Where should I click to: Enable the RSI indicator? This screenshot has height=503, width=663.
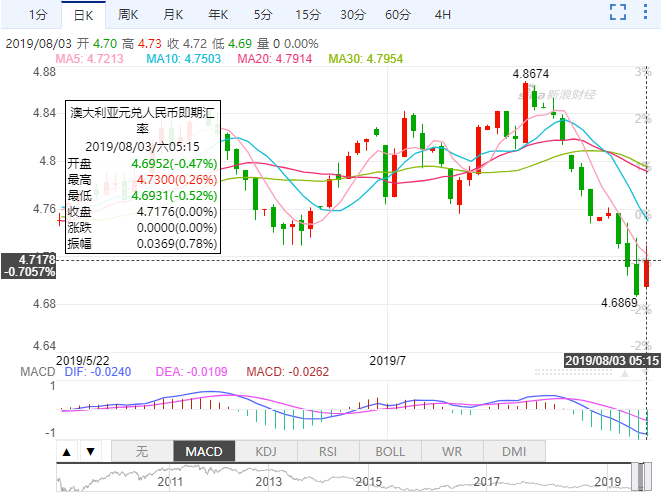[328, 452]
